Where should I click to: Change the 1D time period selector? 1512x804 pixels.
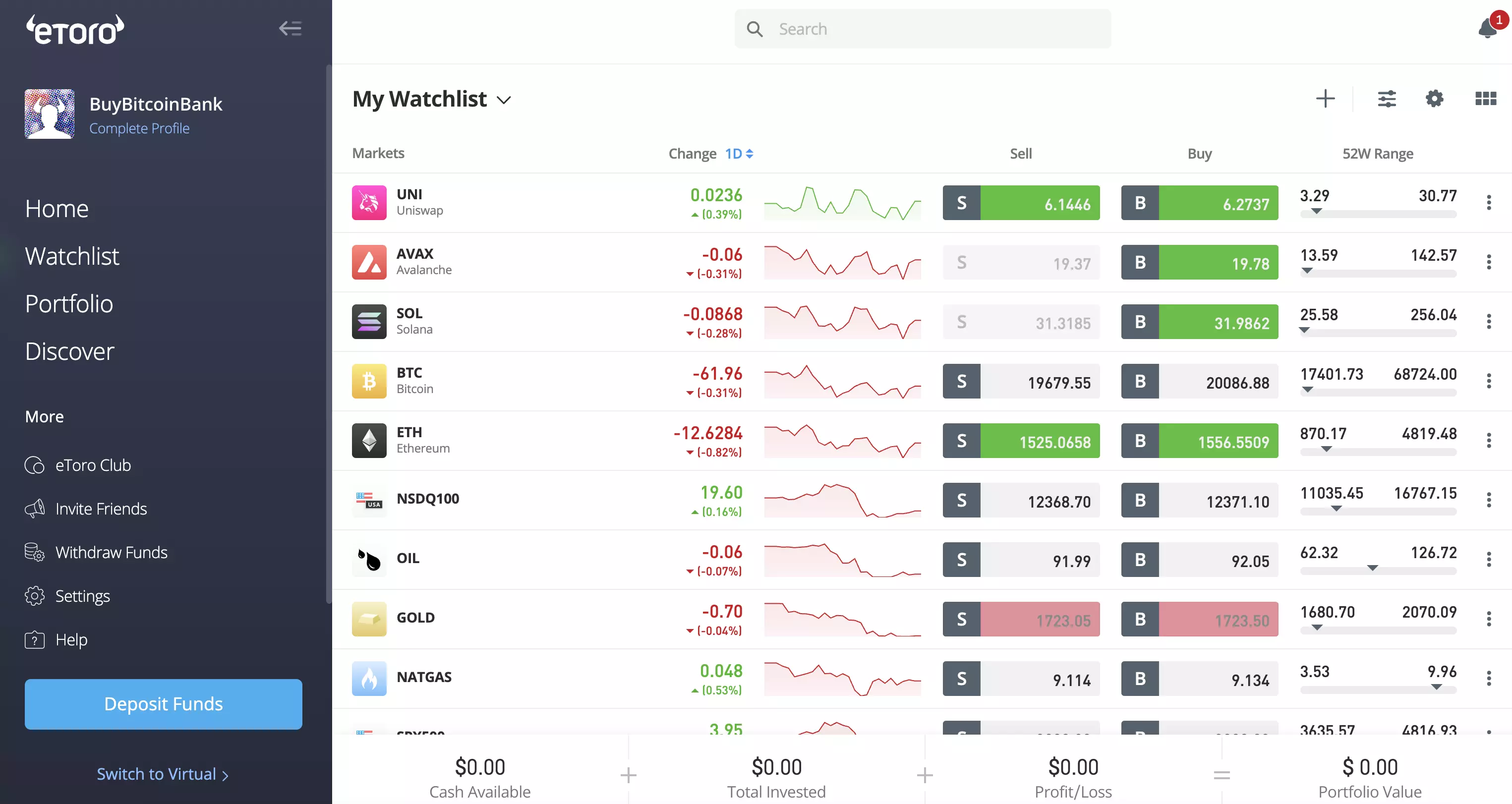pyautogui.click(x=739, y=154)
